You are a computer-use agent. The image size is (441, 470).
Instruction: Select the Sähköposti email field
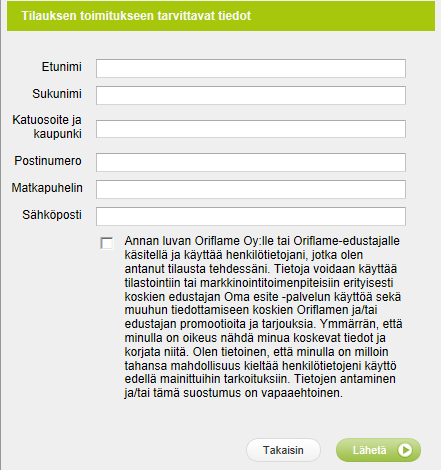[x=251, y=216]
